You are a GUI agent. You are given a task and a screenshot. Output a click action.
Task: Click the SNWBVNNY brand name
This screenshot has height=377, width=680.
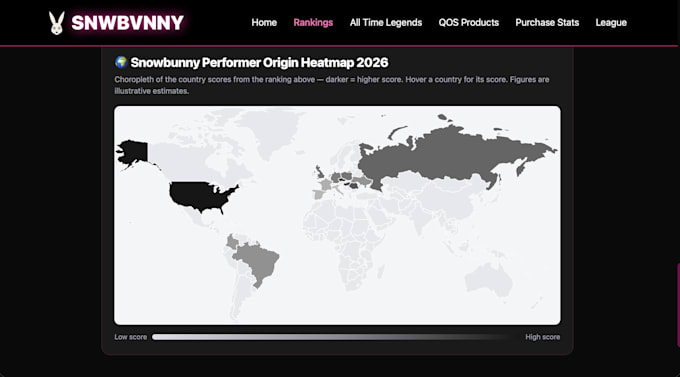pos(128,23)
